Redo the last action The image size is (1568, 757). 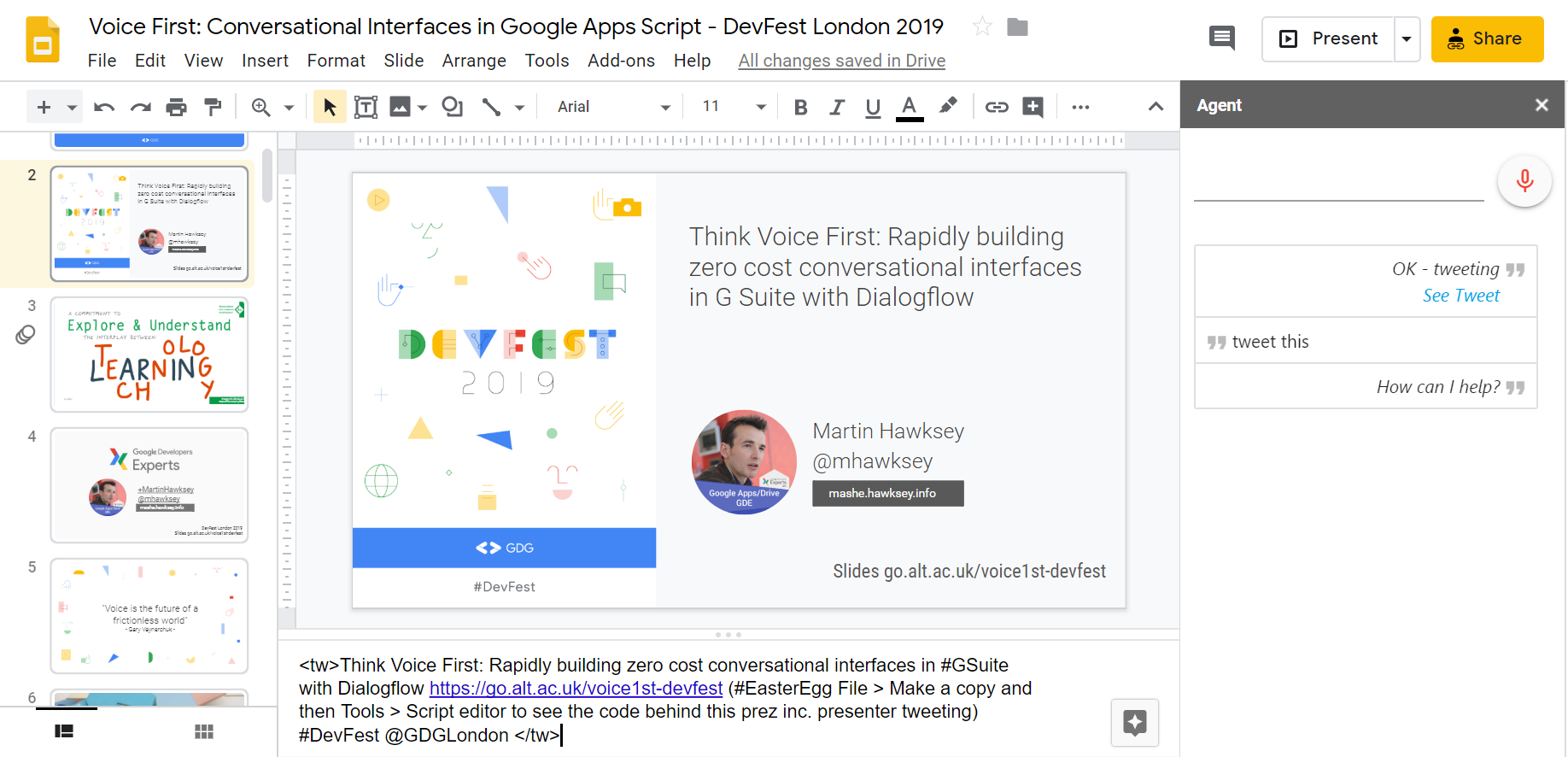(x=140, y=107)
